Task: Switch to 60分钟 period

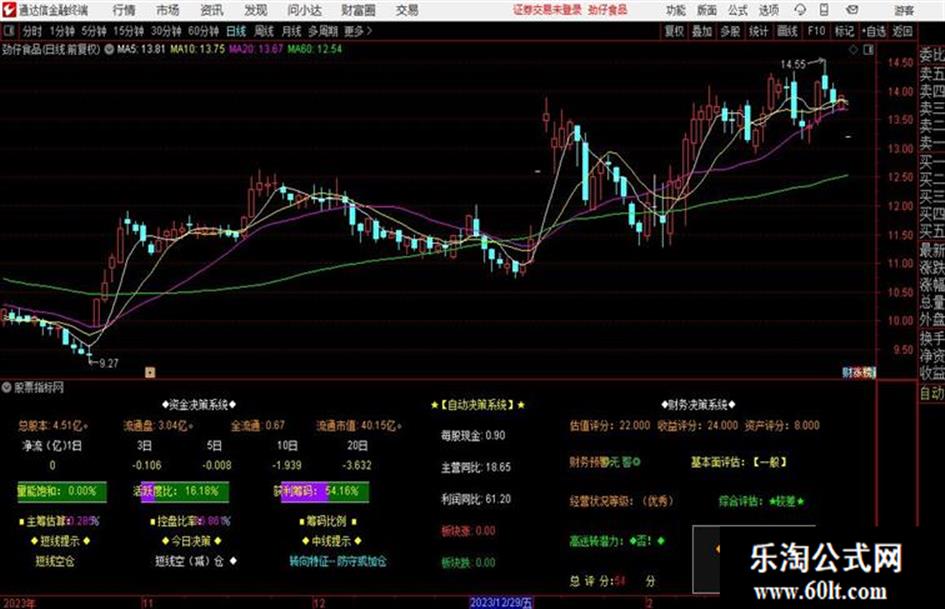Action: coord(203,31)
